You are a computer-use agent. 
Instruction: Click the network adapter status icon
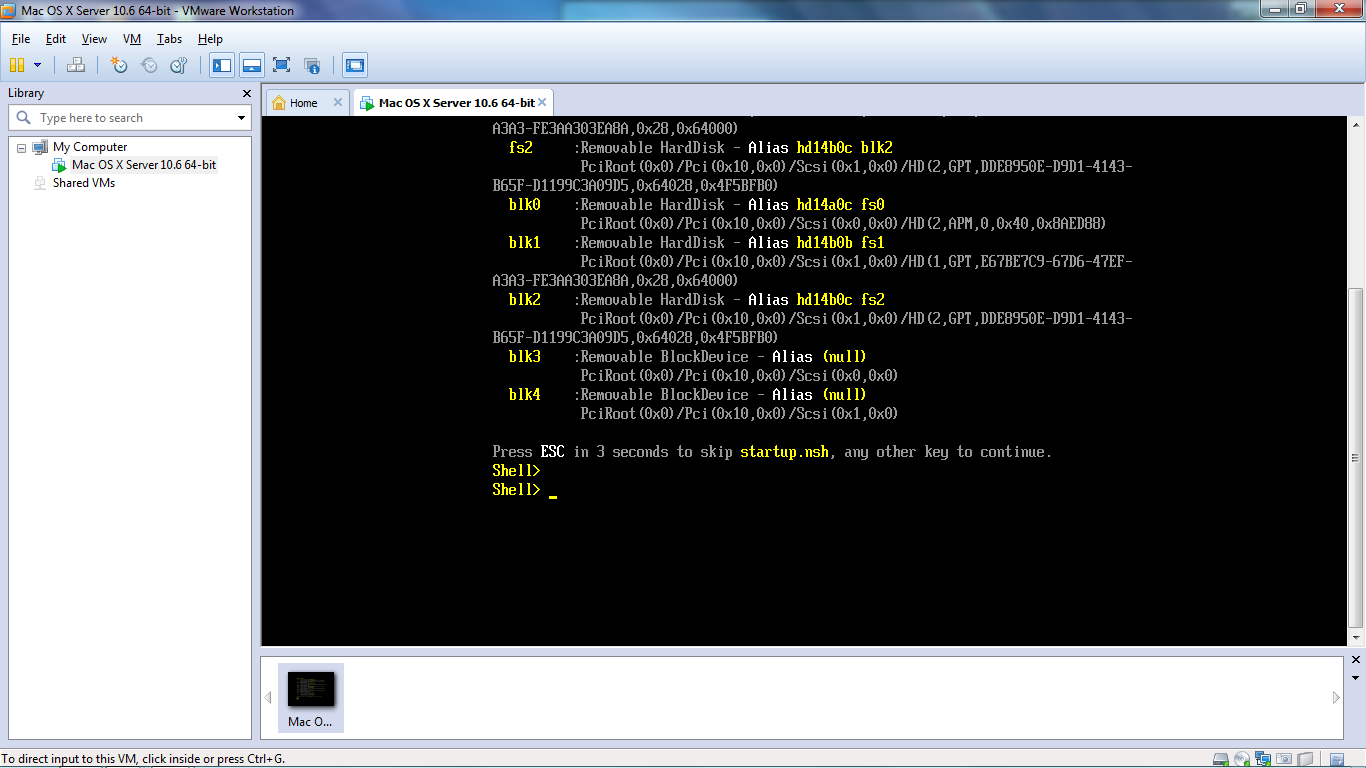pos(1263,759)
